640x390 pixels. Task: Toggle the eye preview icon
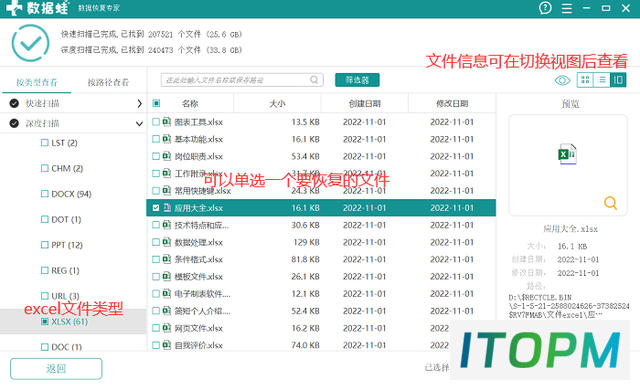pyautogui.click(x=562, y=80)
